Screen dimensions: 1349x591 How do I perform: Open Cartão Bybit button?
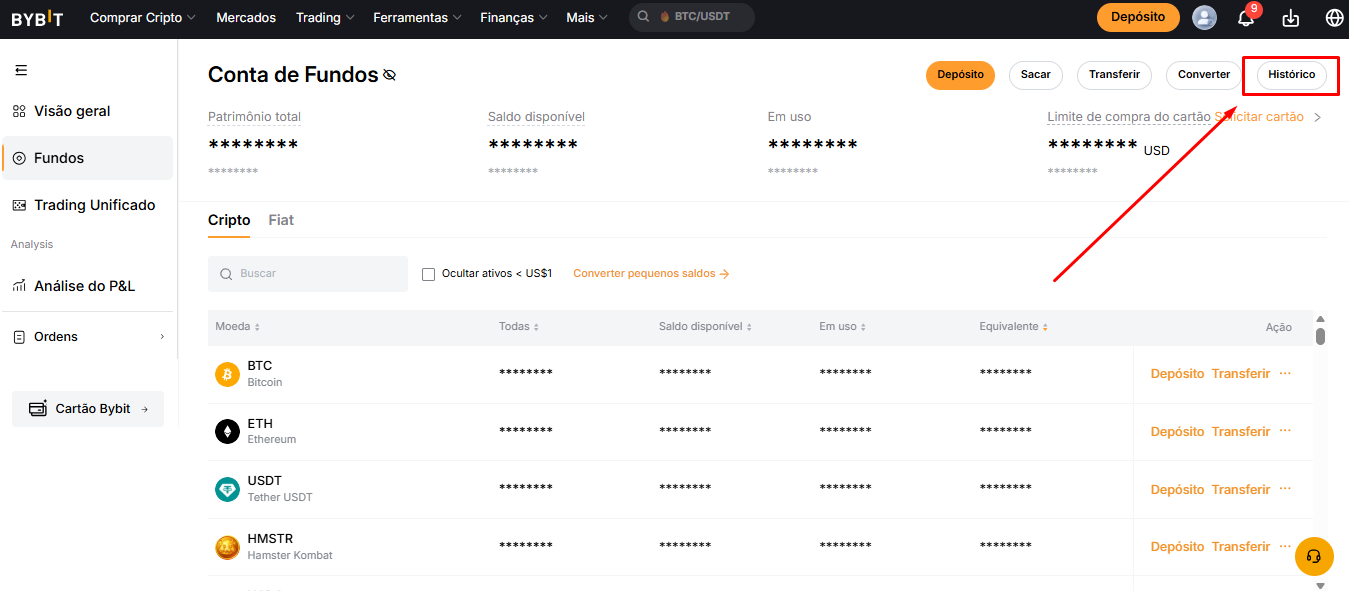tap(88, 409)
